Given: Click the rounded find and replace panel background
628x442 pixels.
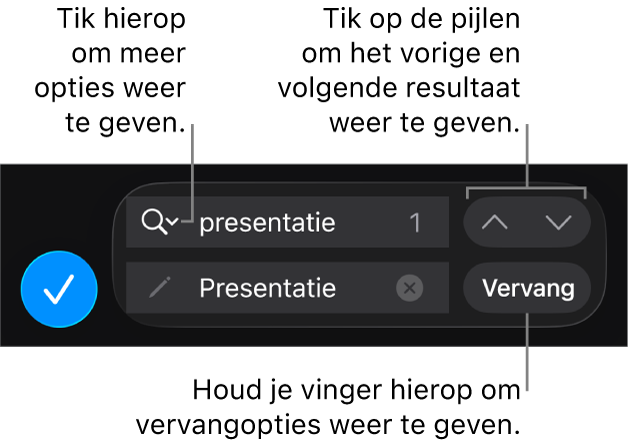Looking at the screenshot, I should (360, 255).
